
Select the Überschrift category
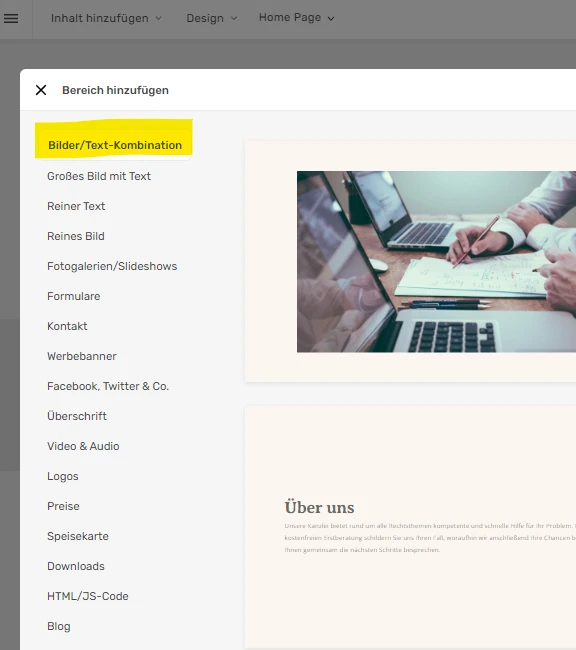[77, 416]
